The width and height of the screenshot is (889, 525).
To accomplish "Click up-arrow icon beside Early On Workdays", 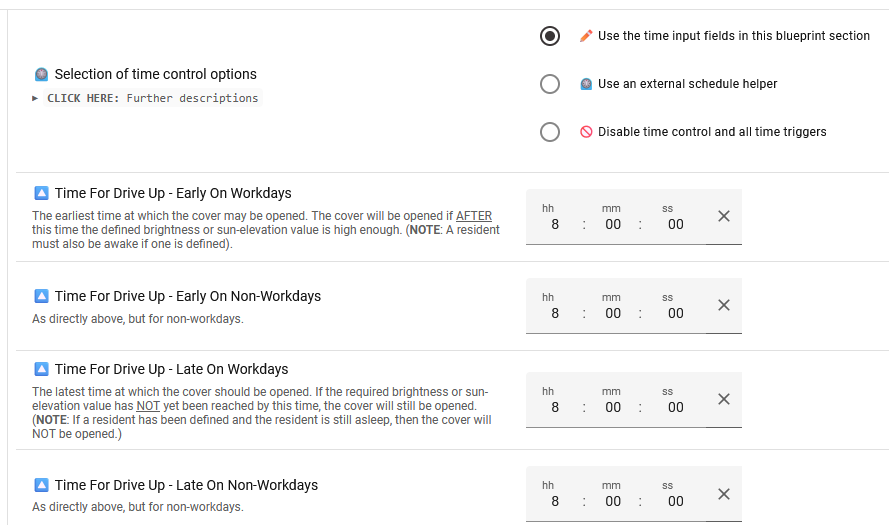I will click(41, 193).
